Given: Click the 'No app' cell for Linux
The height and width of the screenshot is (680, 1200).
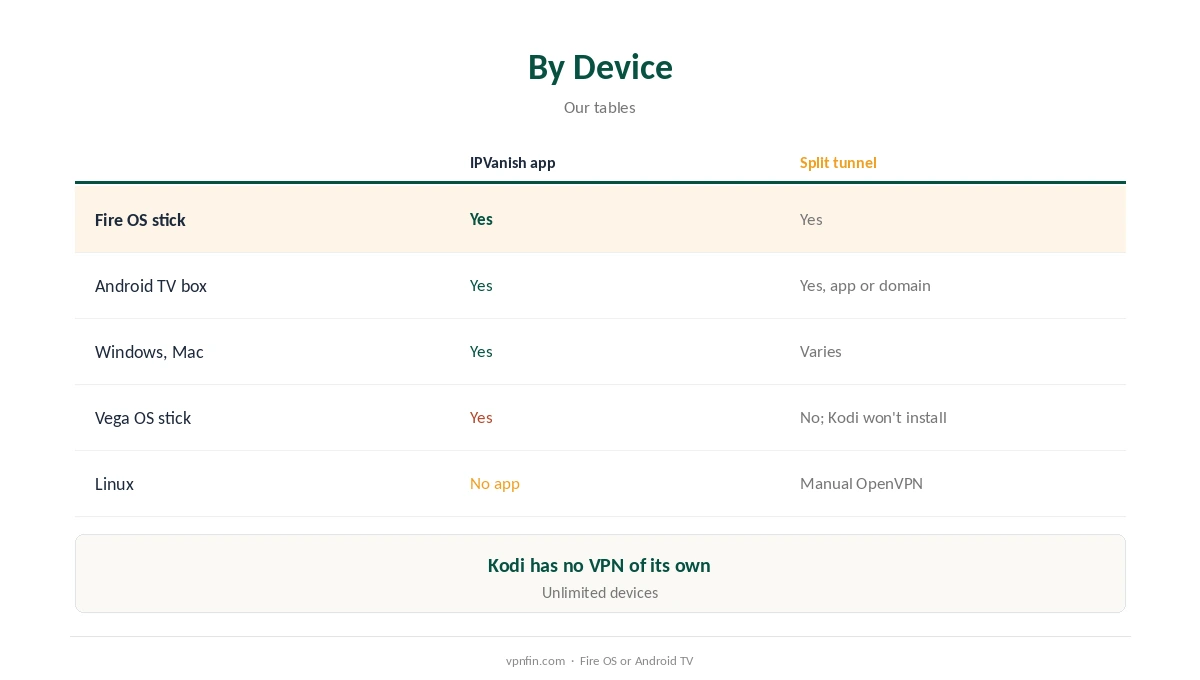Looking at the screenshot, I should [495, 483].
